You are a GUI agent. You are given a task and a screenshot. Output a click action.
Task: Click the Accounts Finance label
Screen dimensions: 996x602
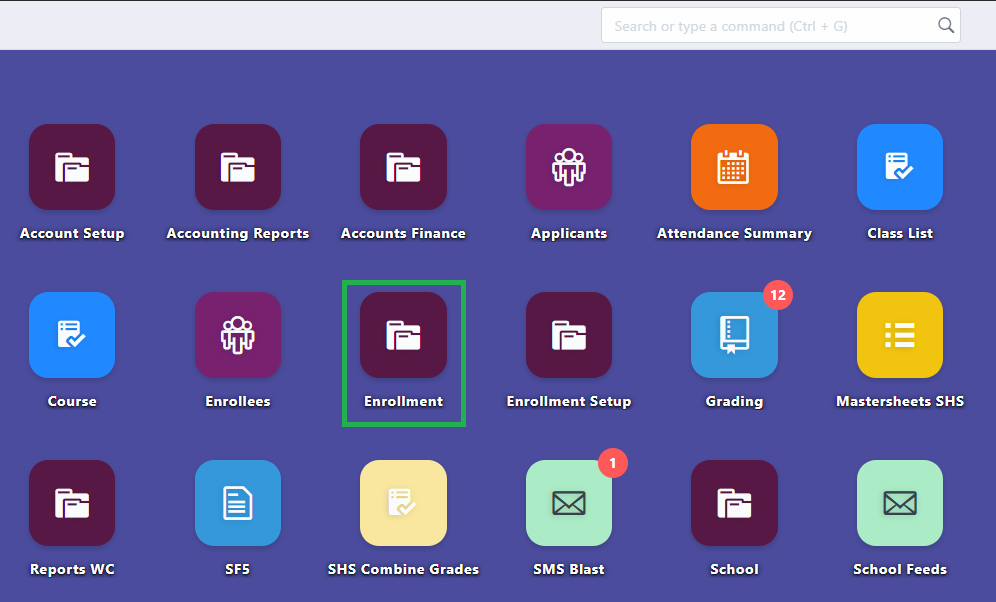403,234
